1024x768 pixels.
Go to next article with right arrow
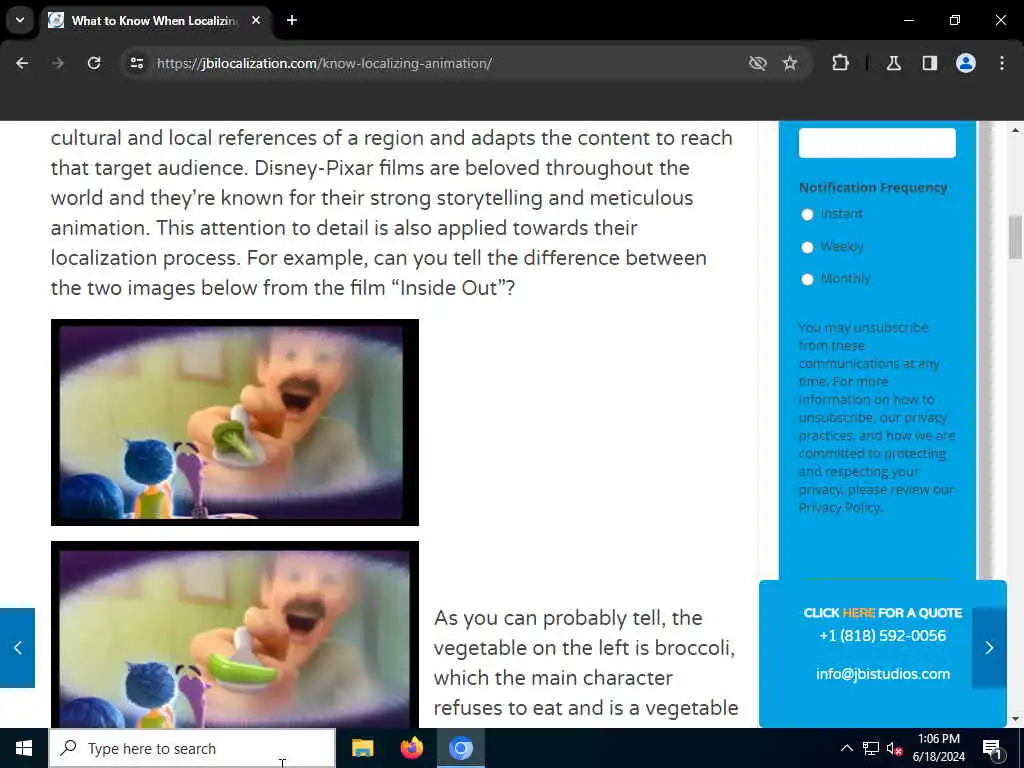[x=989, y=648]
